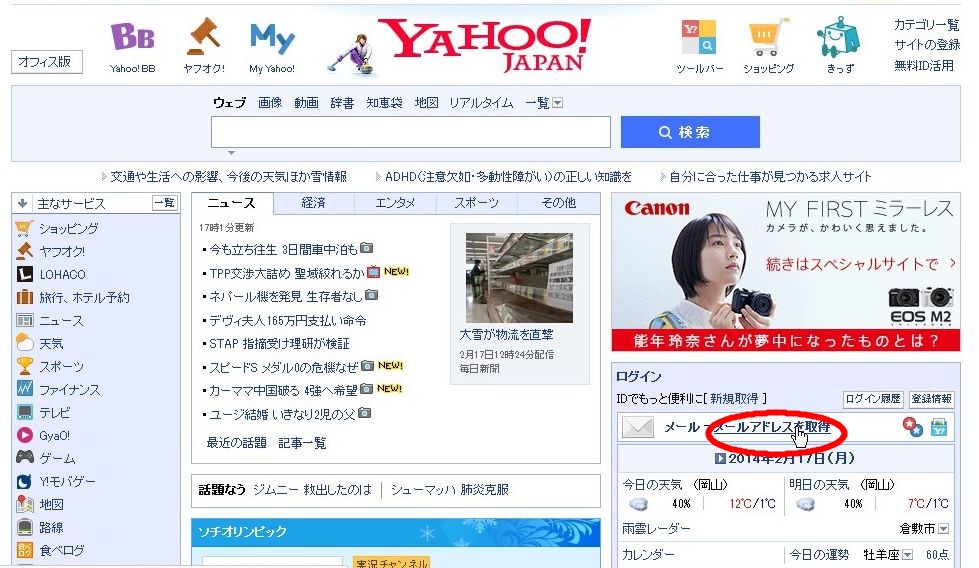The height and width of the screenshot is (568, 979).
Task: Open the カテゴリ一覧 link
Action: click(x=926, y=25)
